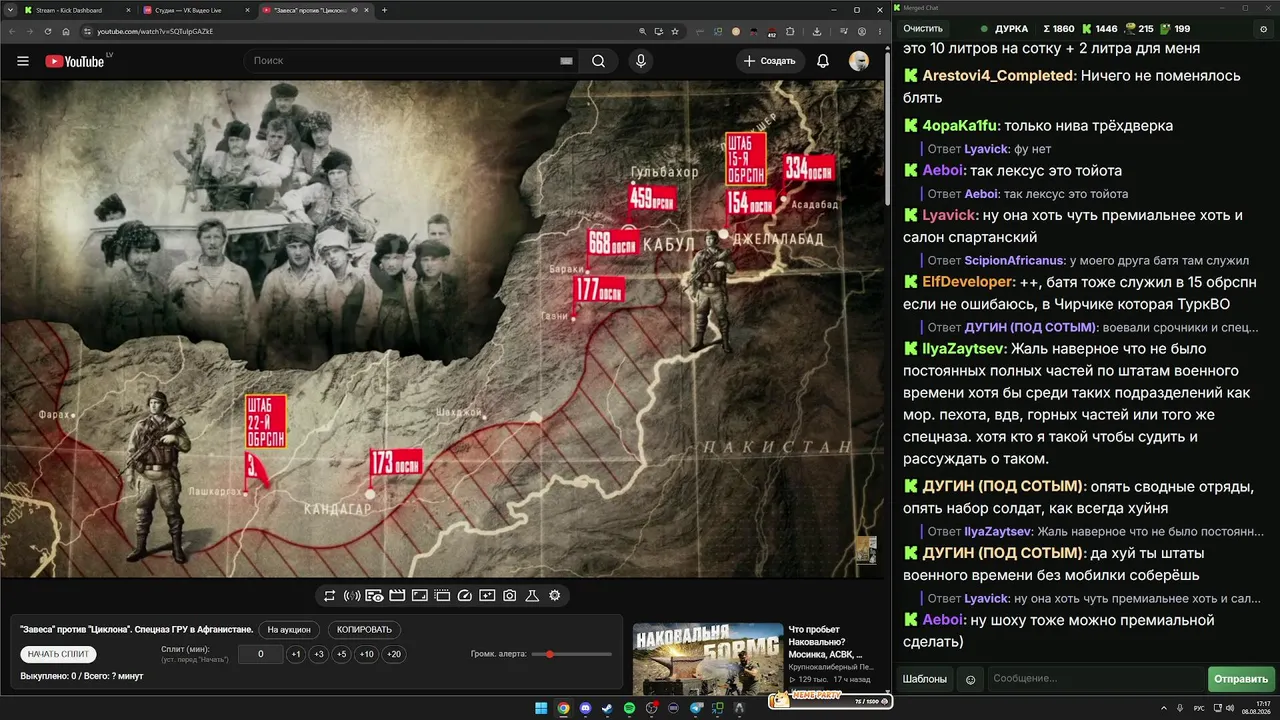1280x720 pixels.
Task: Click the loop icon in video toolbar
Action: (329, 596)
